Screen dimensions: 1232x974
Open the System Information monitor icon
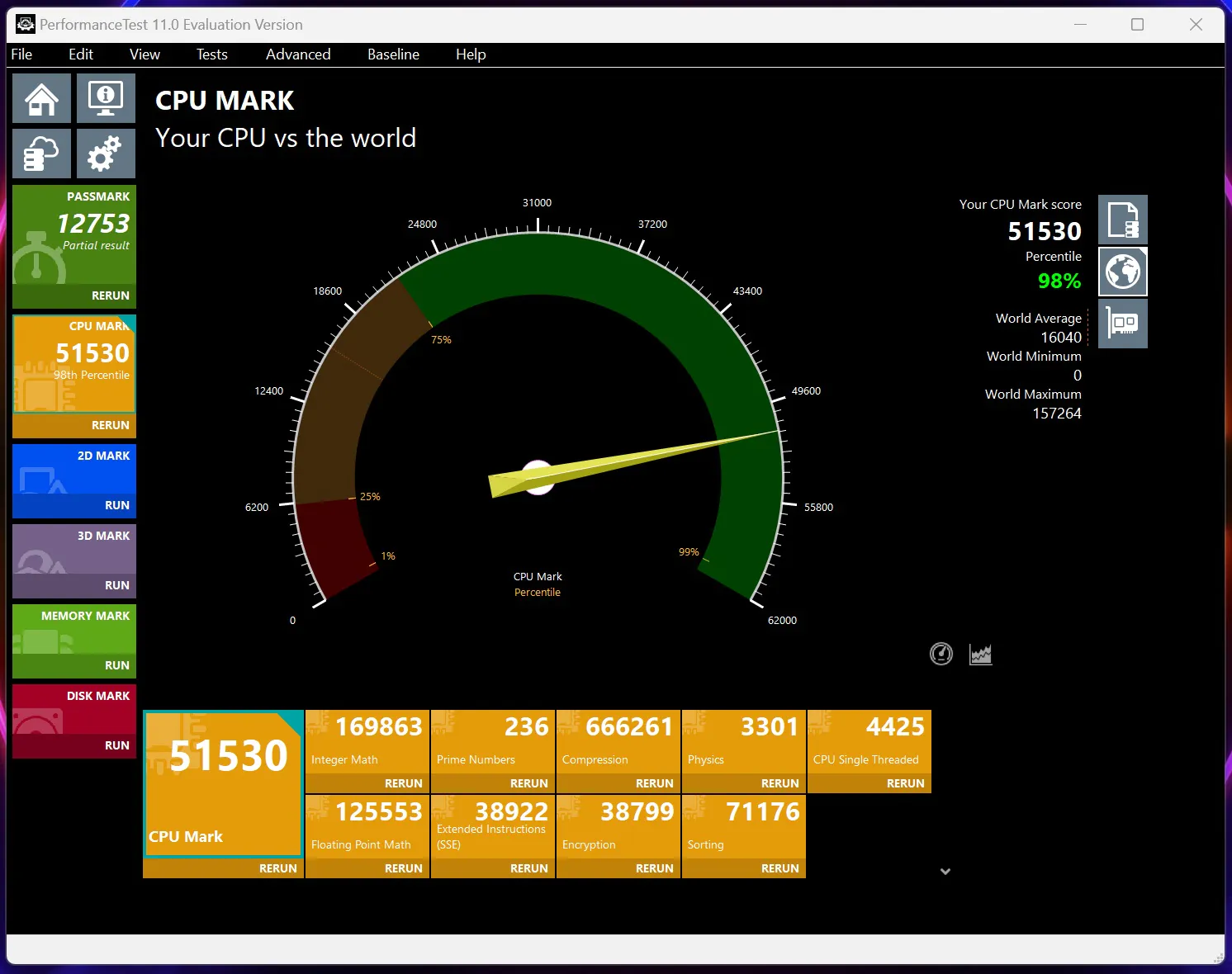click(x=106, y=98)
